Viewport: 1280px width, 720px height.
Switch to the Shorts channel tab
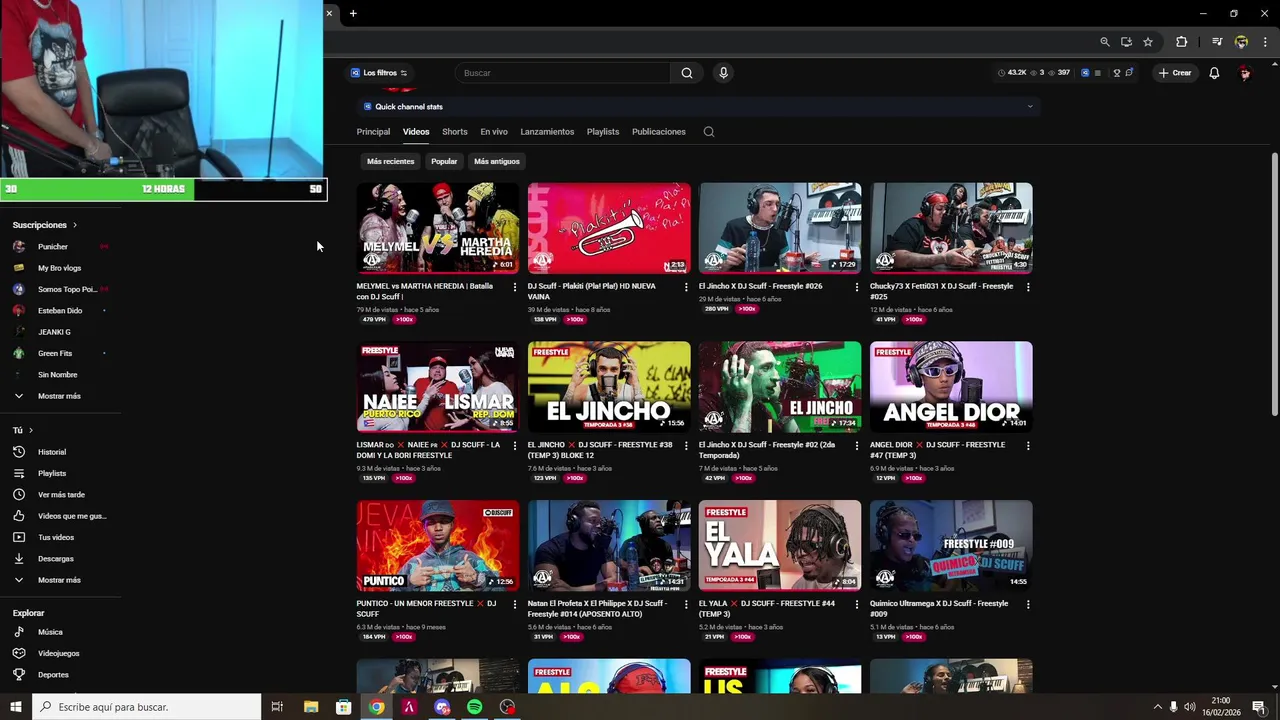[x=455, y=132]
